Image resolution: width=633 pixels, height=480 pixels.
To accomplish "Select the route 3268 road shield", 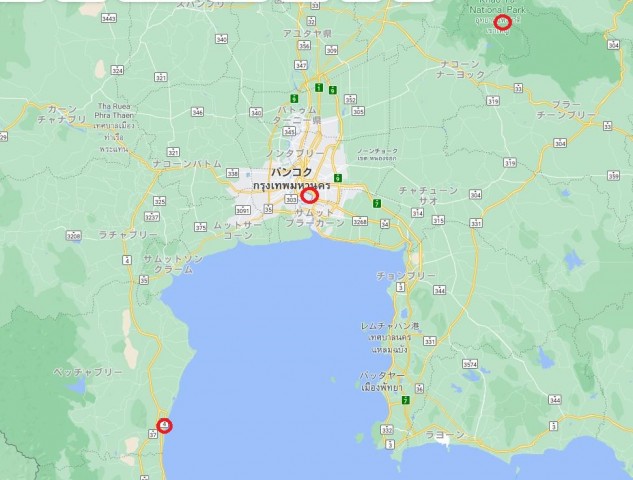I will point(360,221).
